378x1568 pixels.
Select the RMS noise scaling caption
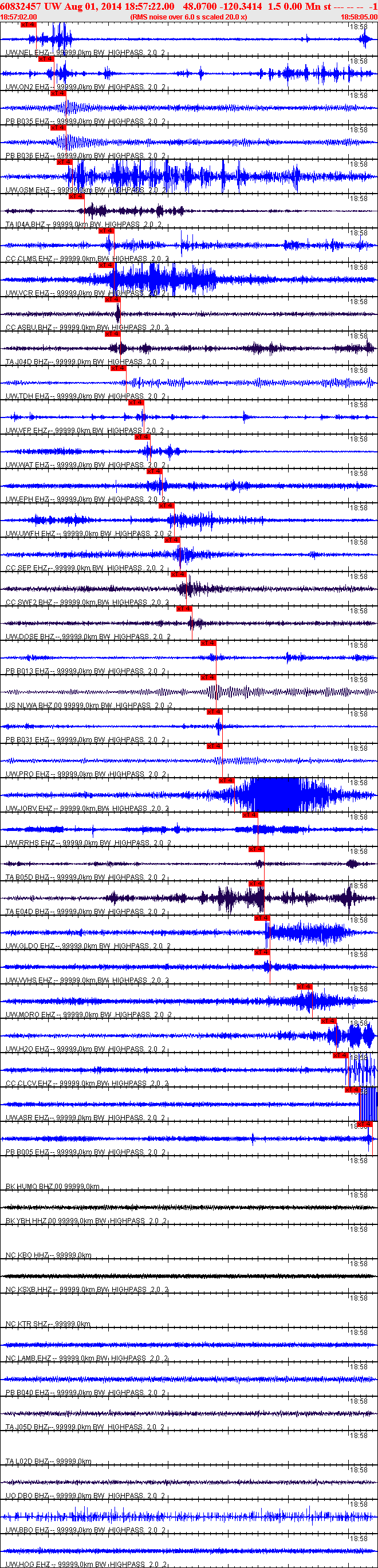[188, 17]
